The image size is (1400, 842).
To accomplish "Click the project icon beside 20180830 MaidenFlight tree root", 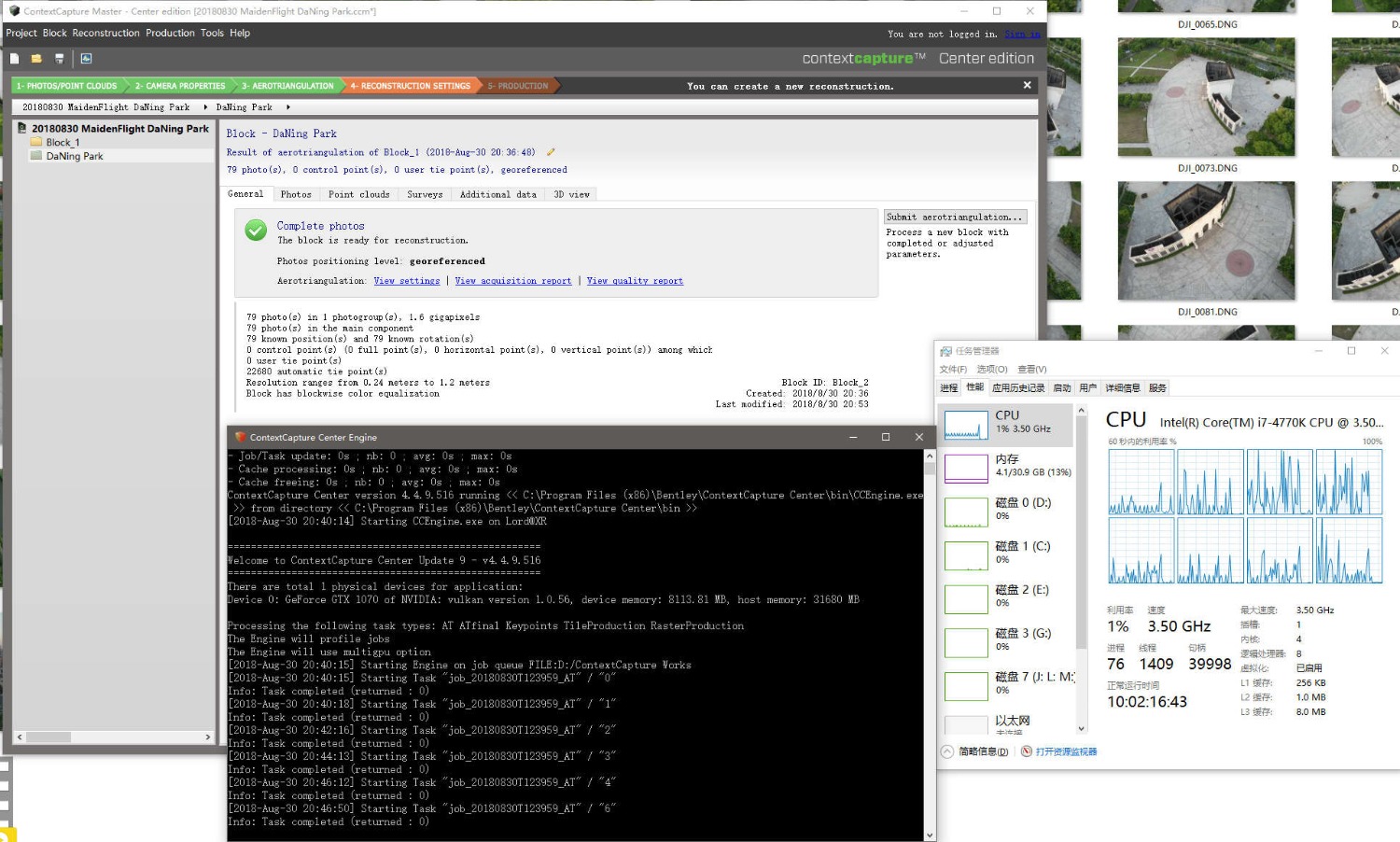I will click(x=22, y=129).
